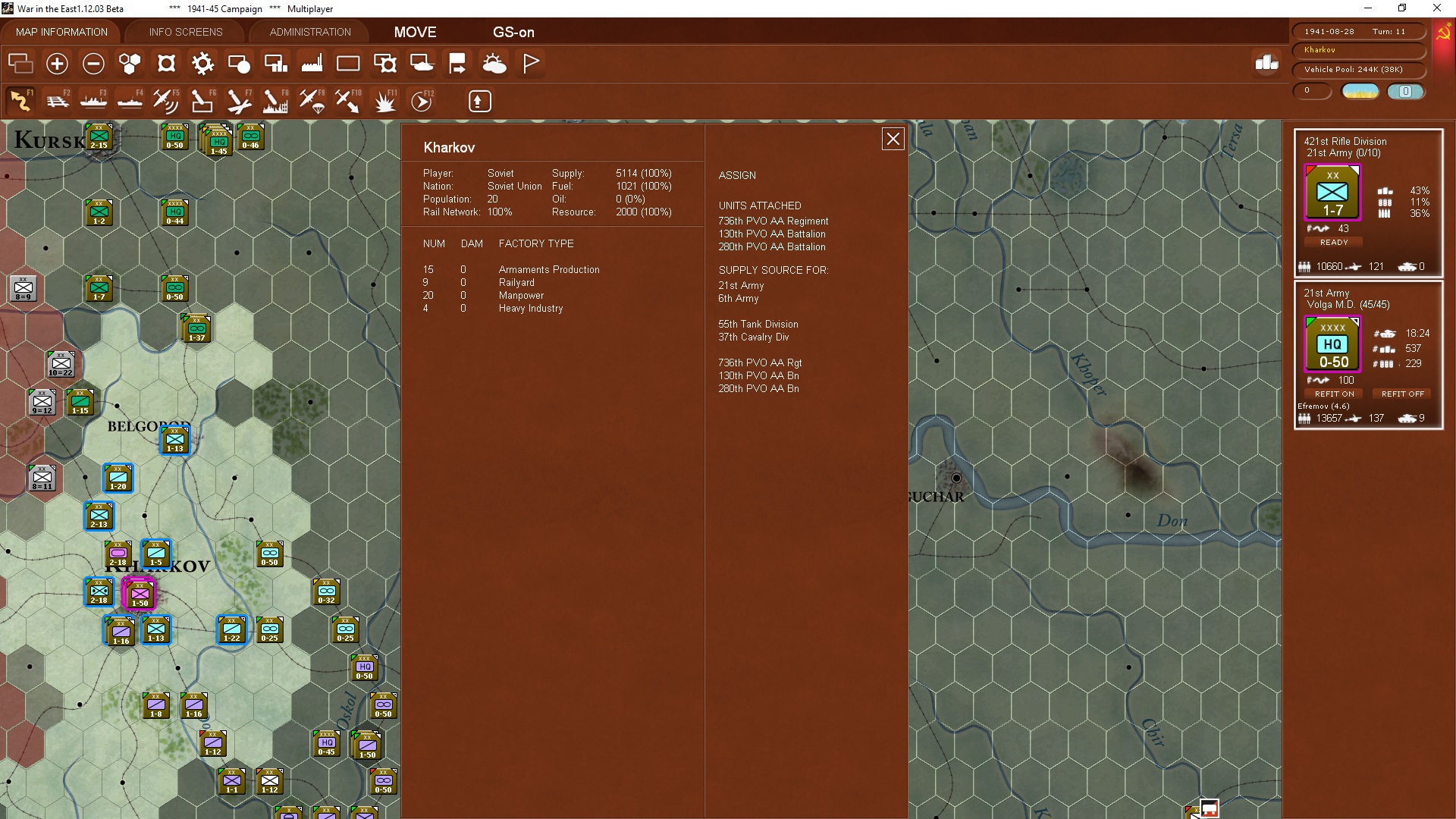Click the Armaments Production factory row
The image size is (1456, 819).
[511, 270]
